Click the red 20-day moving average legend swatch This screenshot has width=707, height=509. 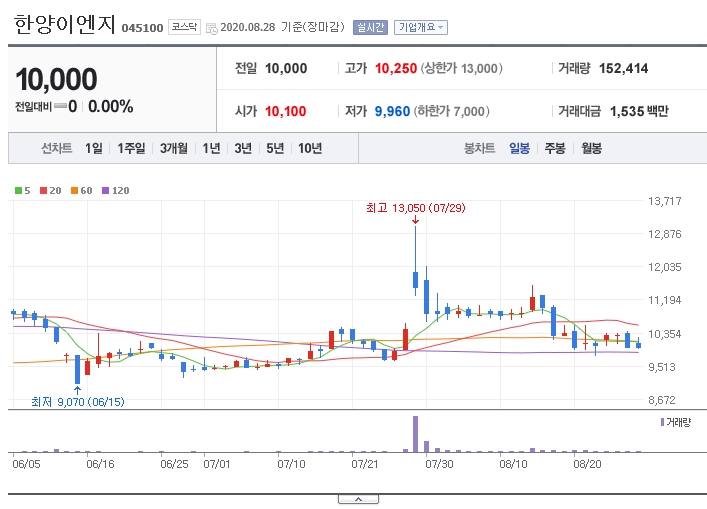coord(44,191)
